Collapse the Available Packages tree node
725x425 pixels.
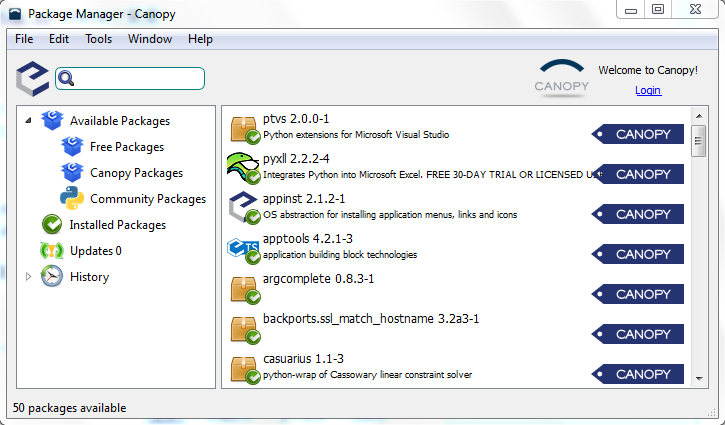(28, 121)
